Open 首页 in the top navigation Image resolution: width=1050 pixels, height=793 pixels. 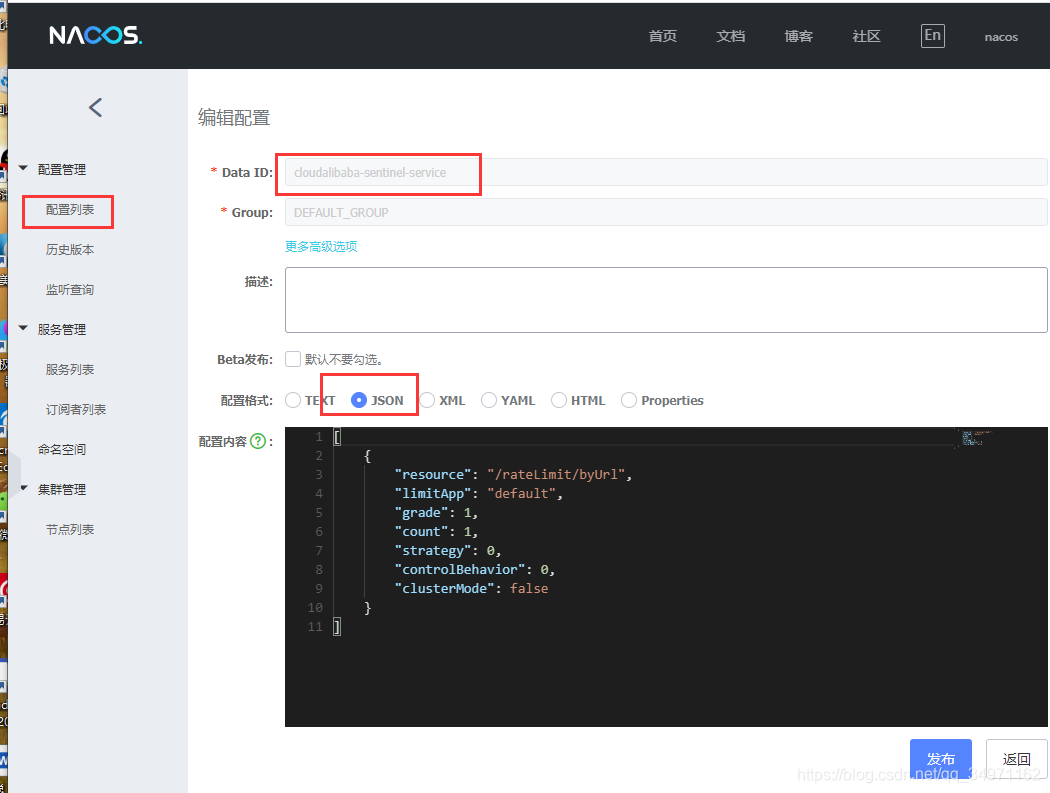(662, 36)
